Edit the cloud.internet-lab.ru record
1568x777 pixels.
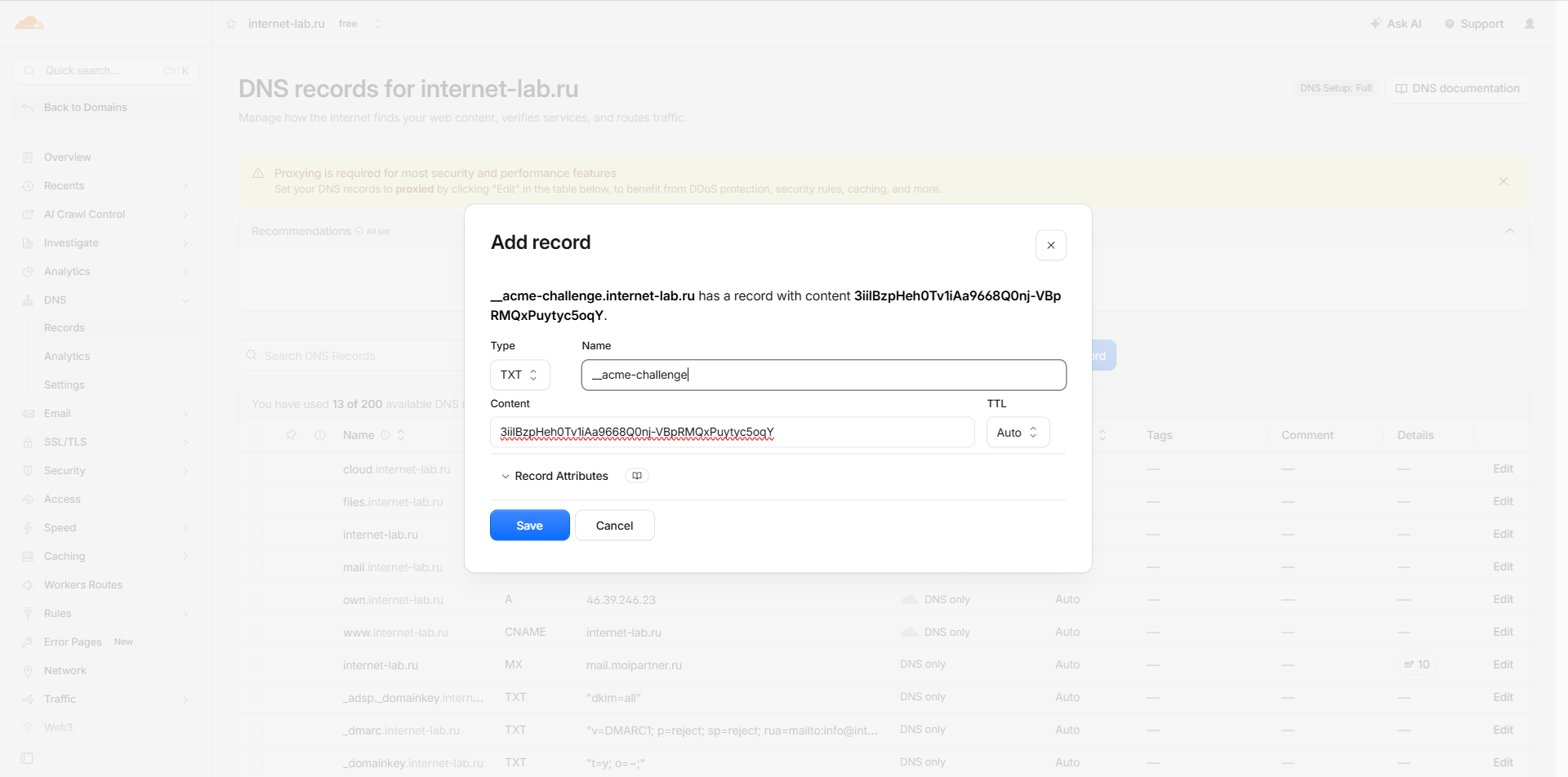pyautogui.click(x=1503, y=468)
